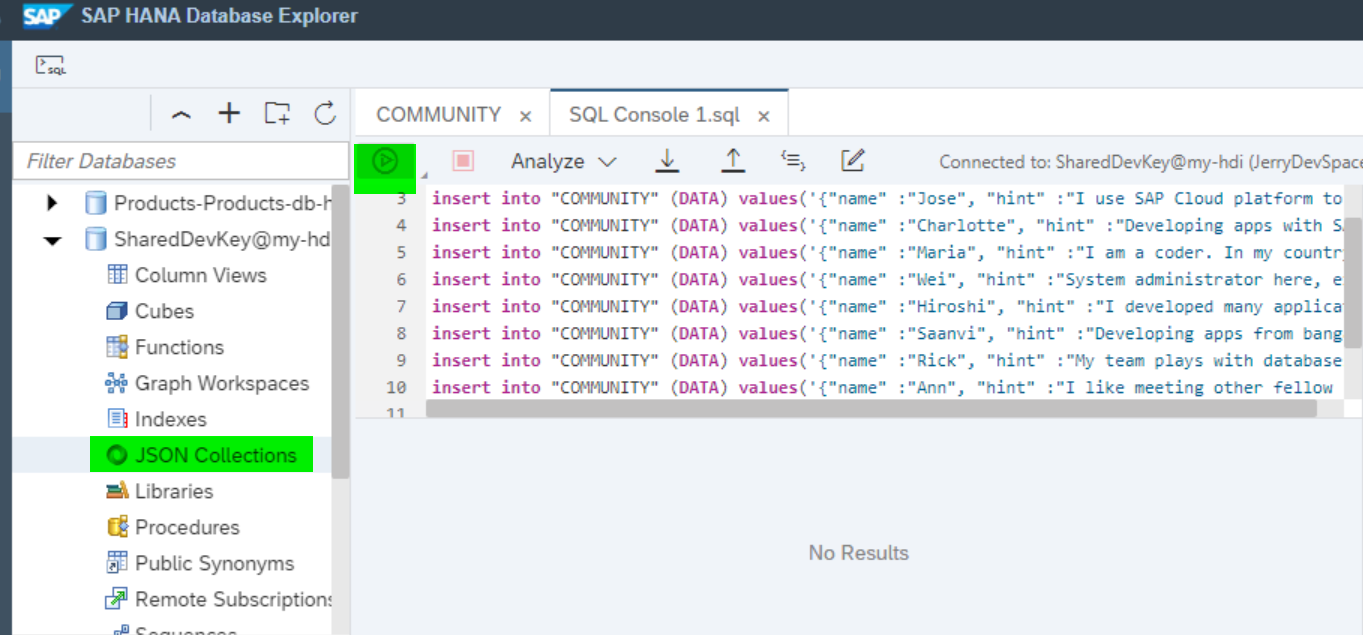Expand the Products-Products-db database node
This screenshot has height=635, width=1363.
(x=52, y=204)
